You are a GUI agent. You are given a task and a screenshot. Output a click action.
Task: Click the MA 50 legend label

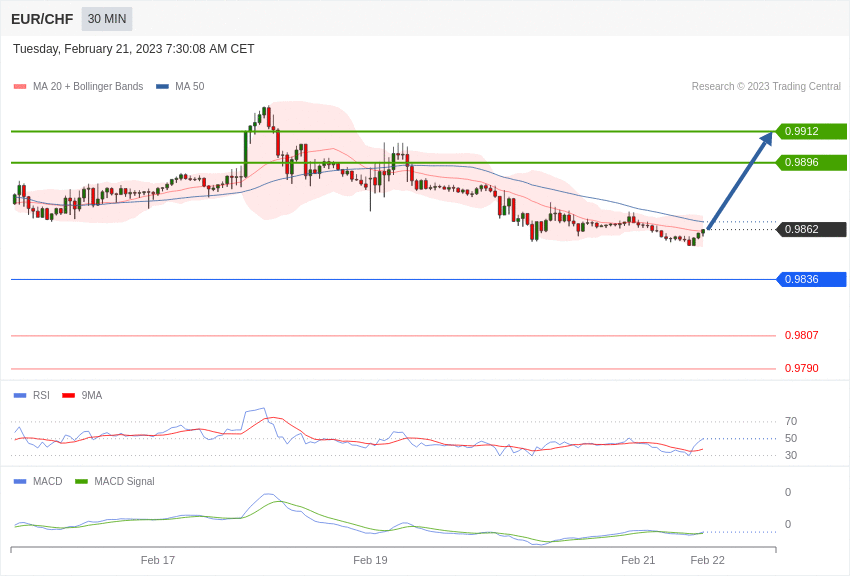[x=190, y=87]
